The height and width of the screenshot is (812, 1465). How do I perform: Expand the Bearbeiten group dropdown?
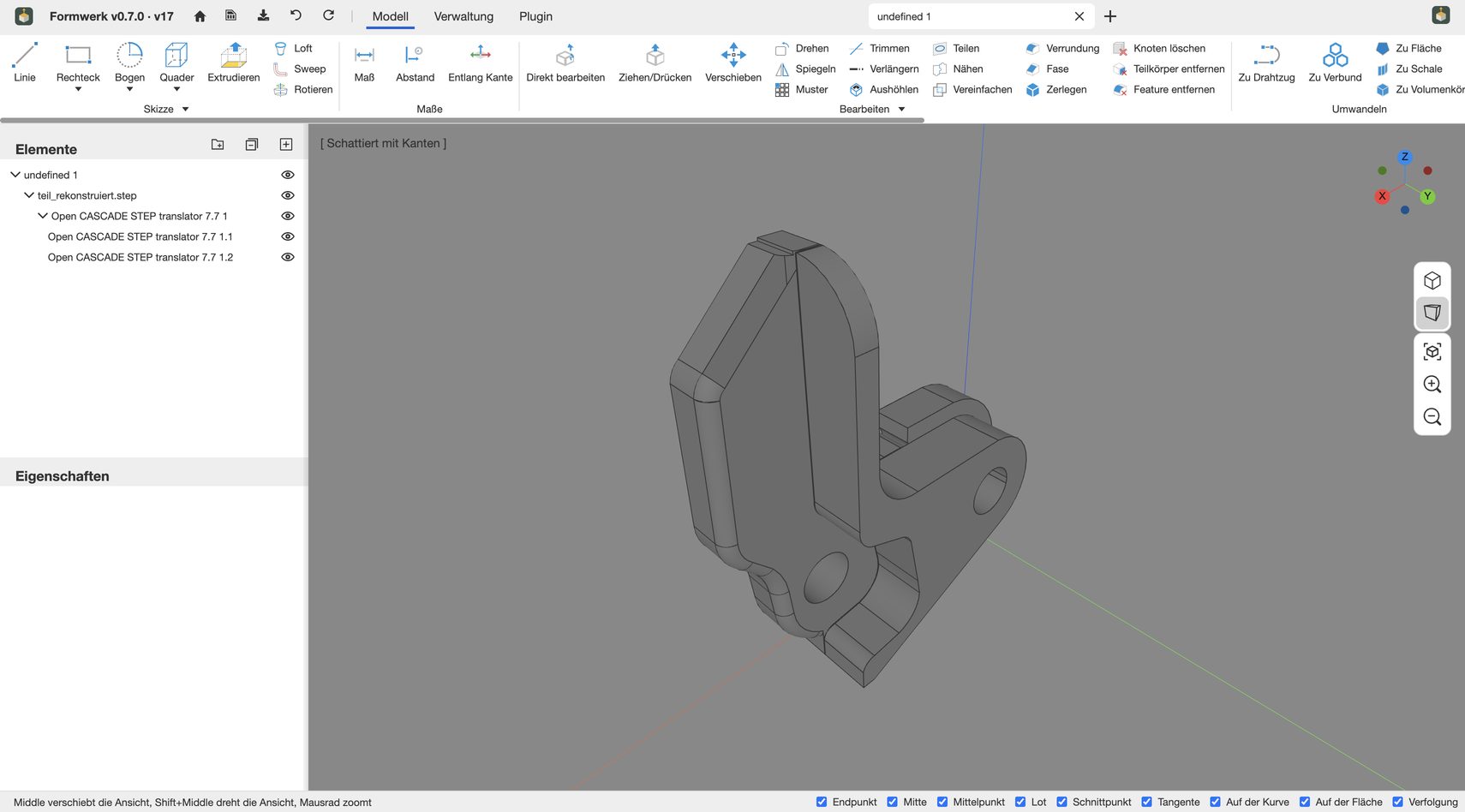(901, 110)
